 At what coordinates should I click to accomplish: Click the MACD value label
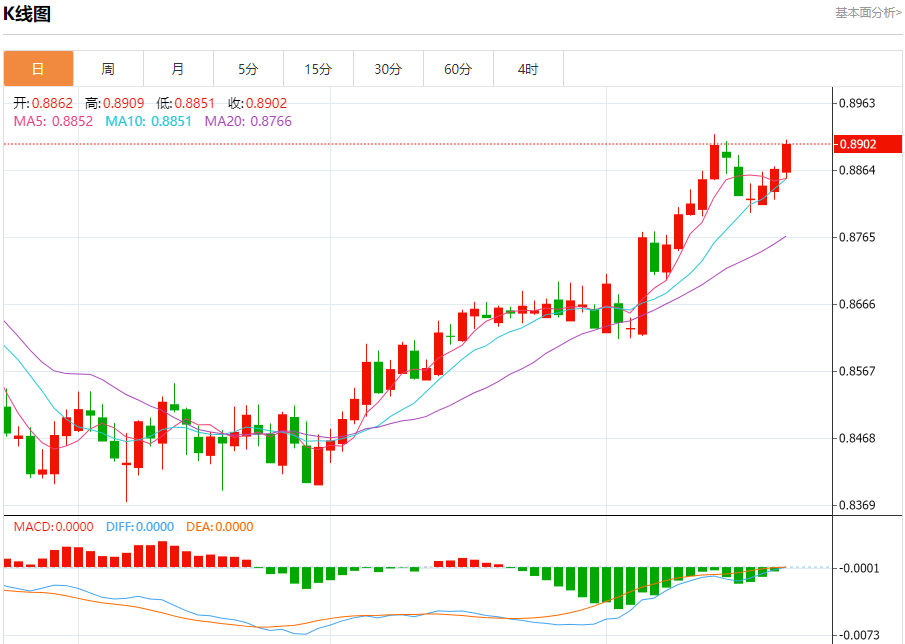point(53,526)
